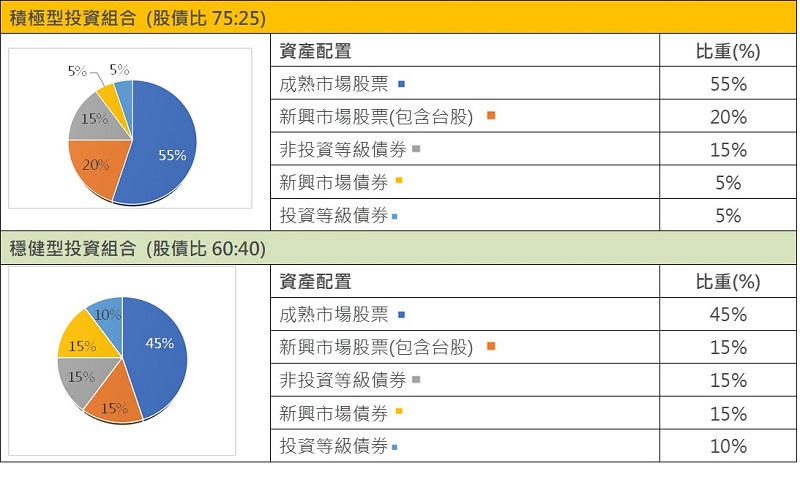The height and width of the screenshot is (496, 800).
Task: Click the 55% weight cell for 成熟市場股票
Action: [x=728, y=83]
